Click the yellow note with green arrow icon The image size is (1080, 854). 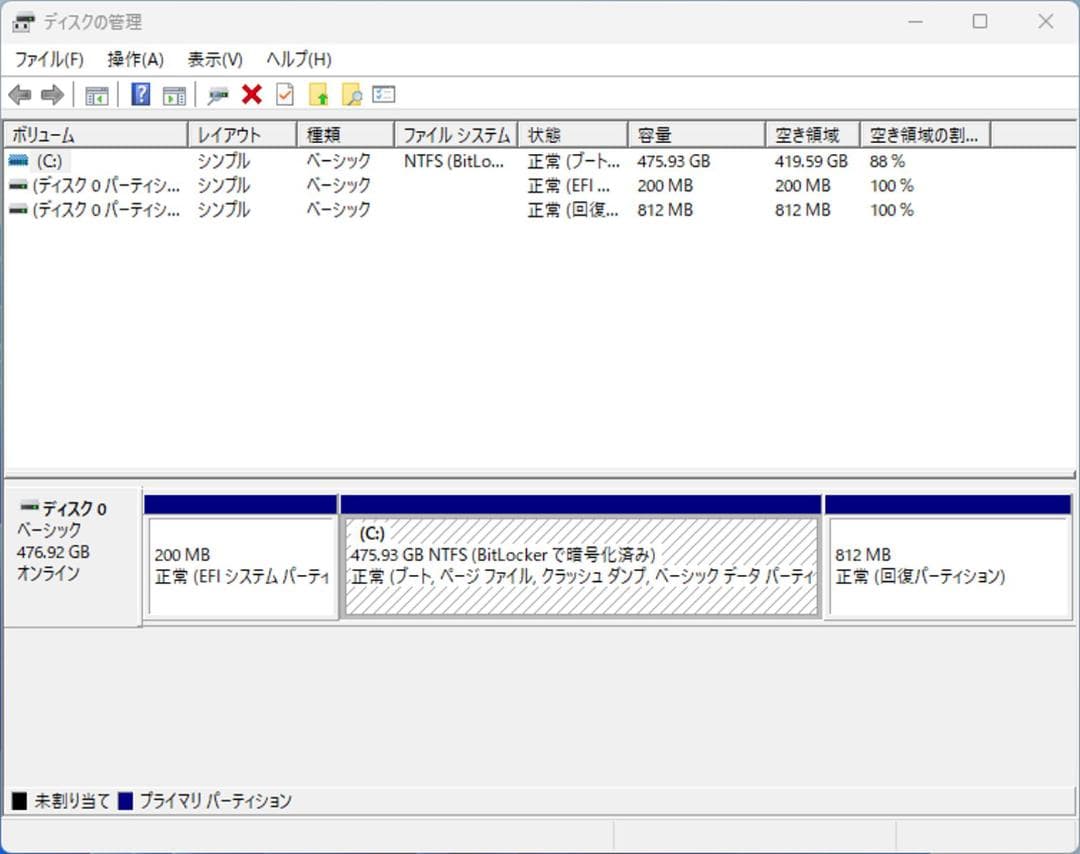(318, 94)
